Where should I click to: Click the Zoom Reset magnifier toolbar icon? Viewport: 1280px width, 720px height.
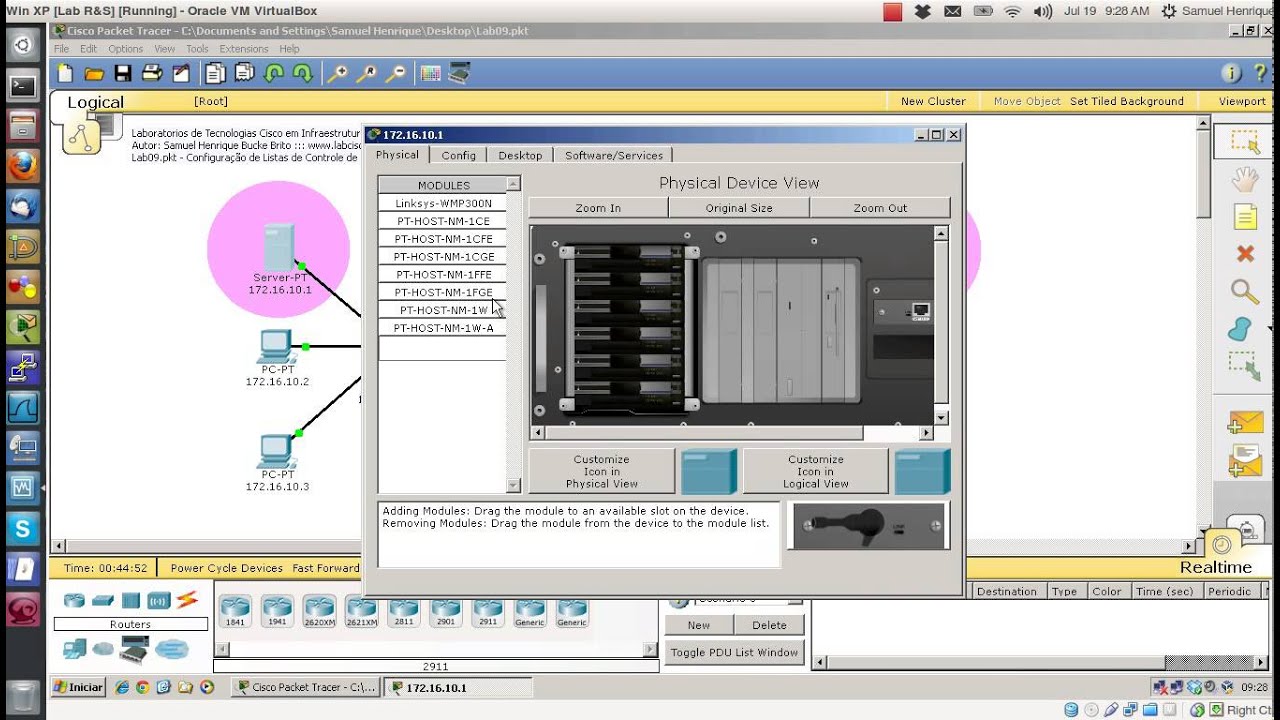[x=367, y=73]
